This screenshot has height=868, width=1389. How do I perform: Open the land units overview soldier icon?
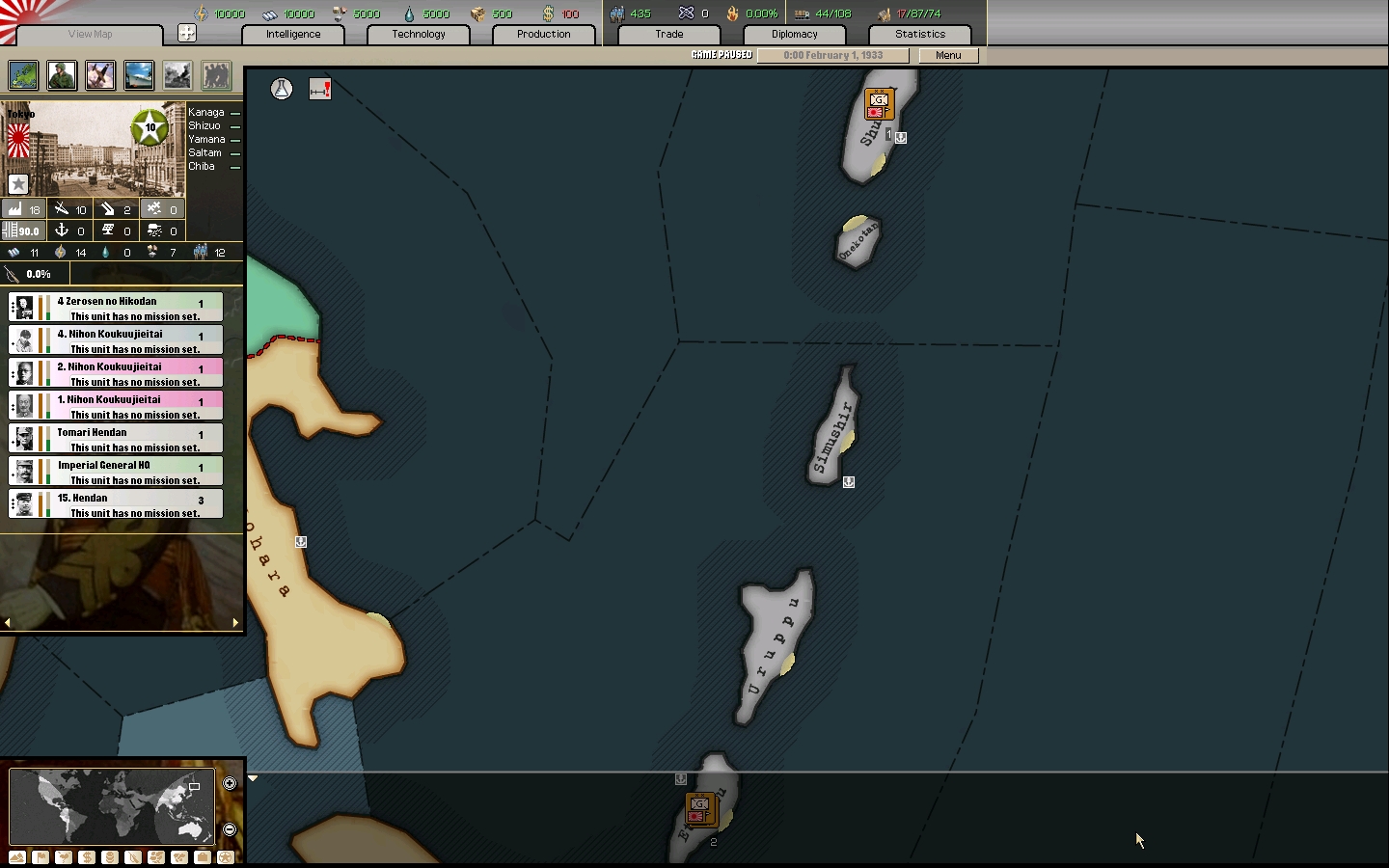(x=62, y=75)
